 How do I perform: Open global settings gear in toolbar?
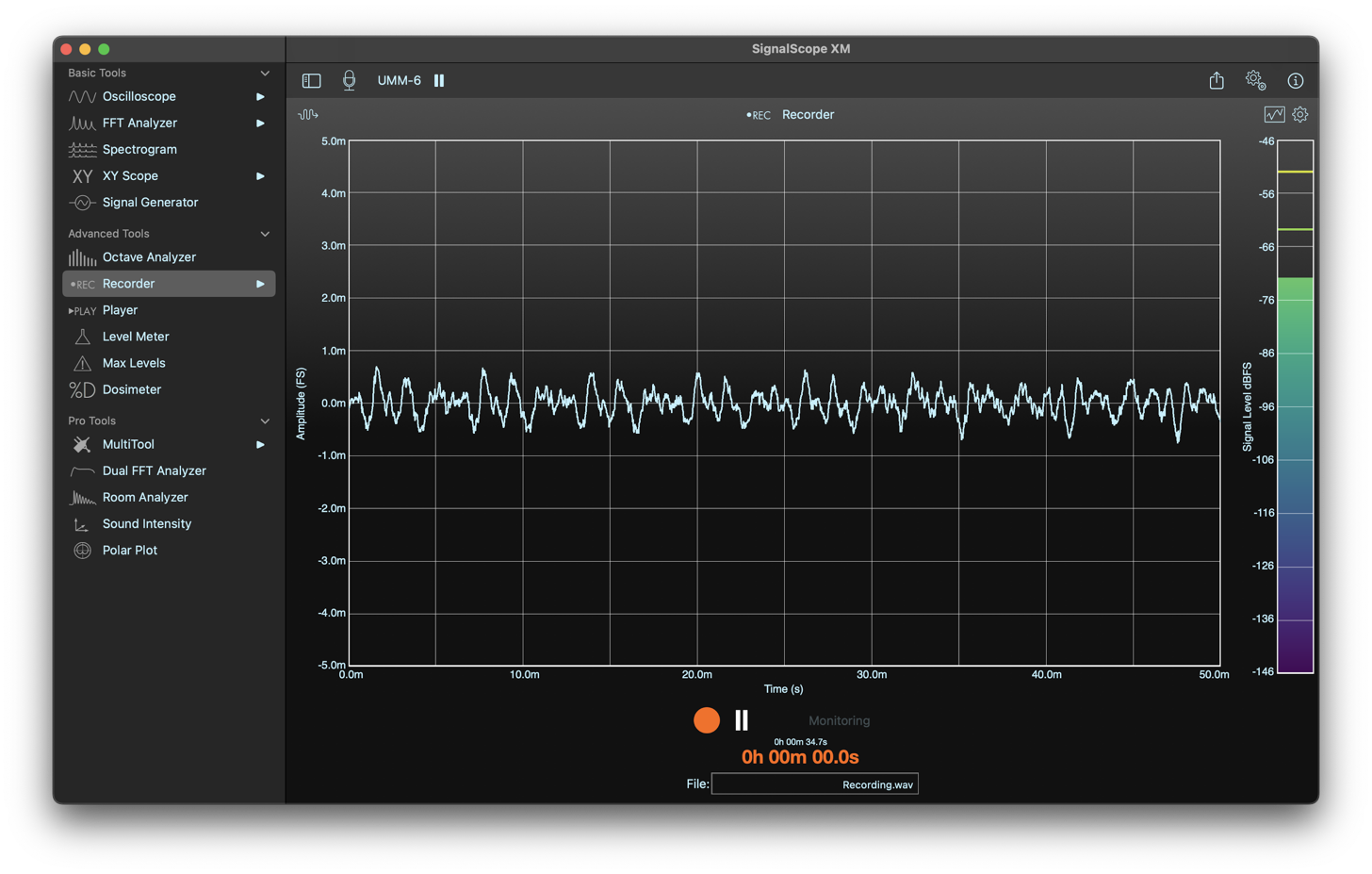click(x=1255, y=80)
